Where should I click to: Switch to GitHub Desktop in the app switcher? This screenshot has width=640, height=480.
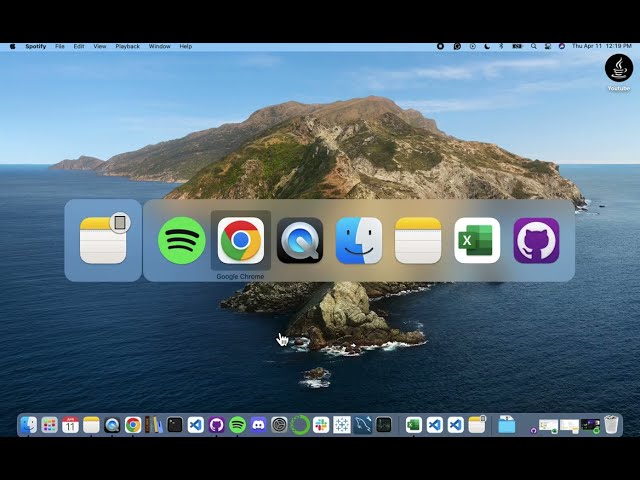point(536,240)
